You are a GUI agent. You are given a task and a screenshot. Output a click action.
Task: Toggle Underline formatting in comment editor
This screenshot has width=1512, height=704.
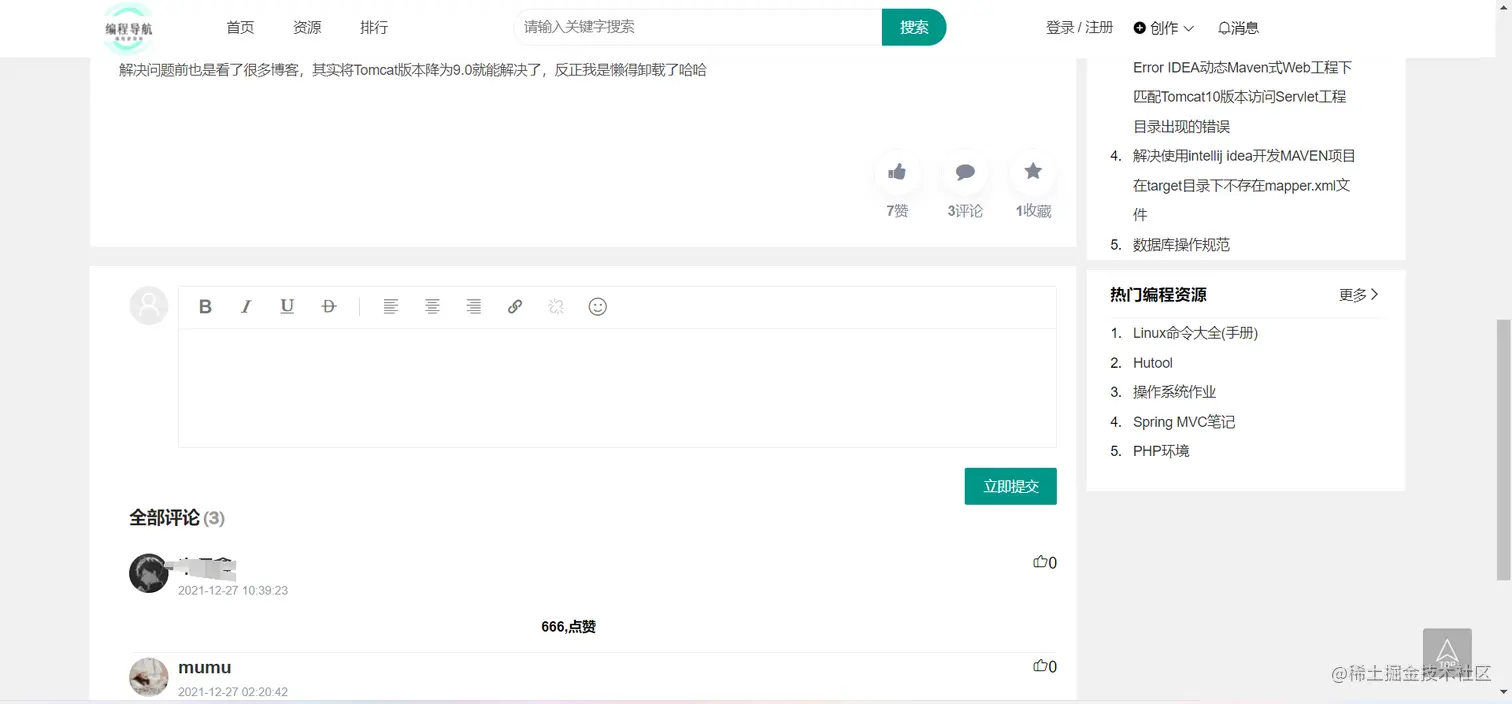[287, 307]
